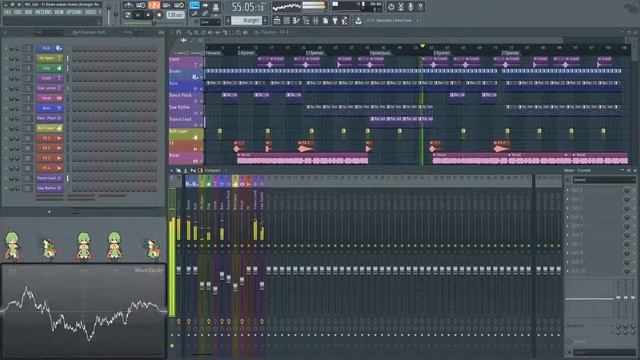This screenshot has height=360, width=640.
Task: Open the mixer input routing dropdown
Action: [x=604, y=180]
